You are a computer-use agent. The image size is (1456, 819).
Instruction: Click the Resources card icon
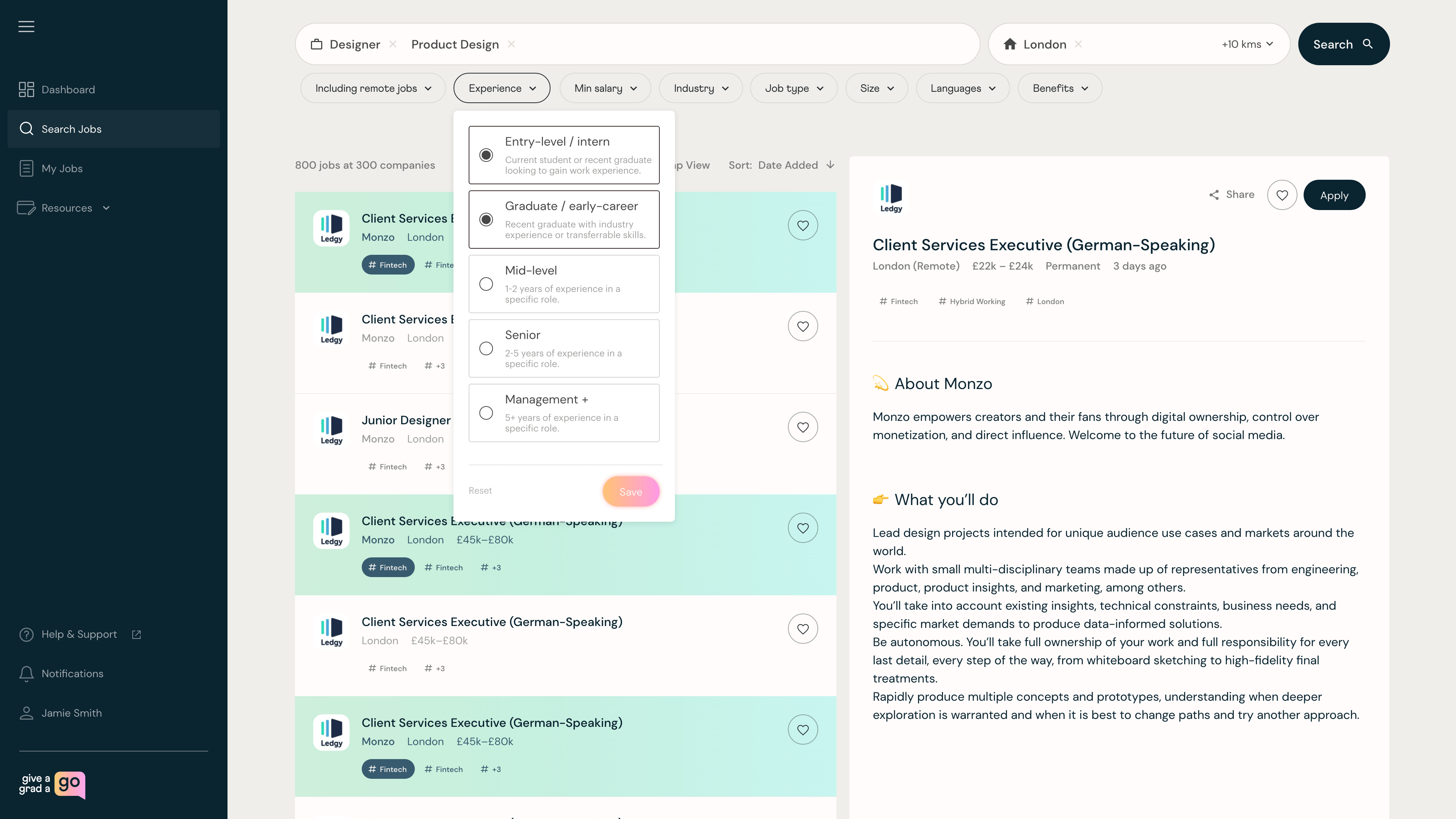[x=26, y=208]
